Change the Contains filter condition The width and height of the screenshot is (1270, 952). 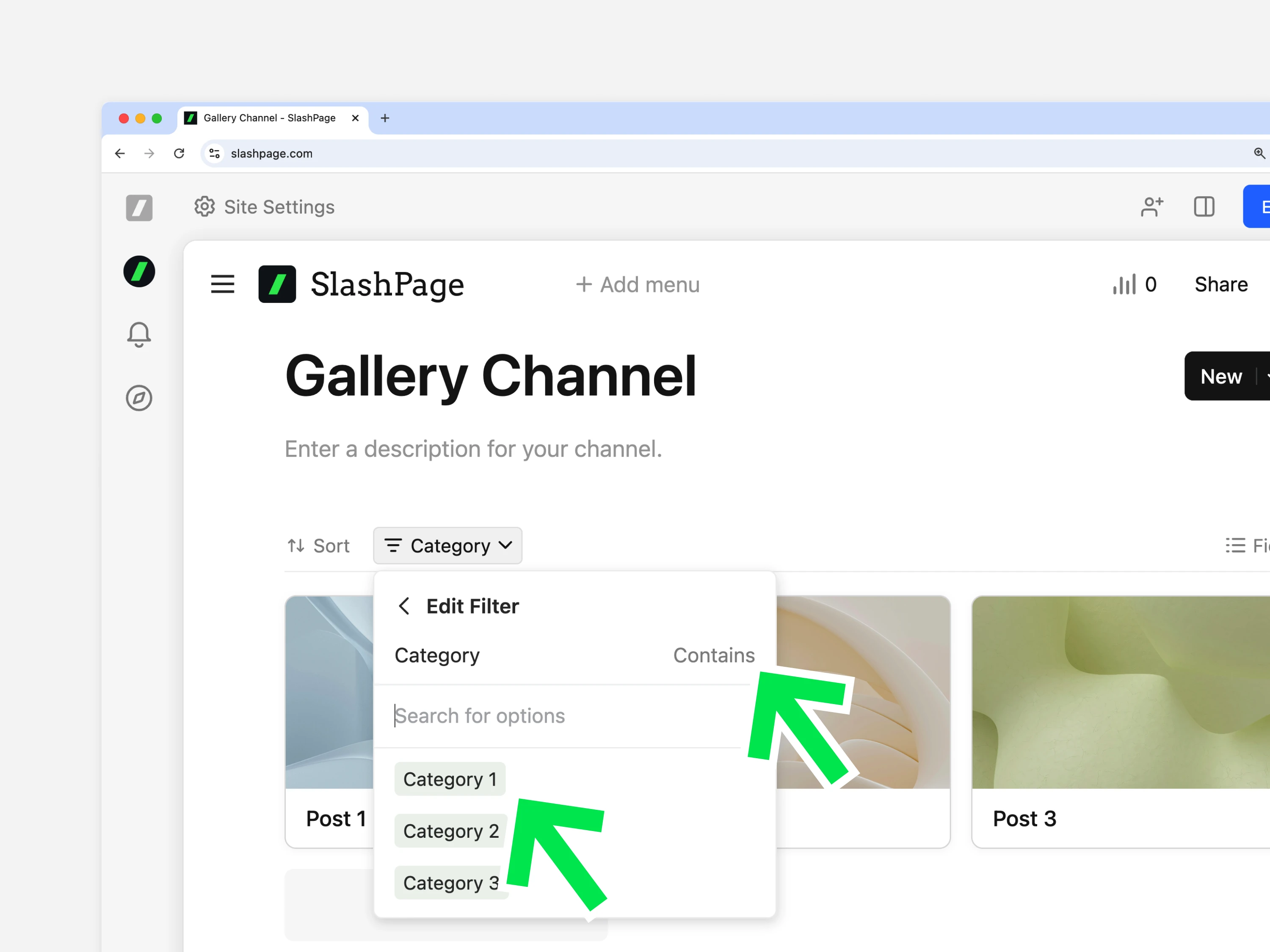714,655
